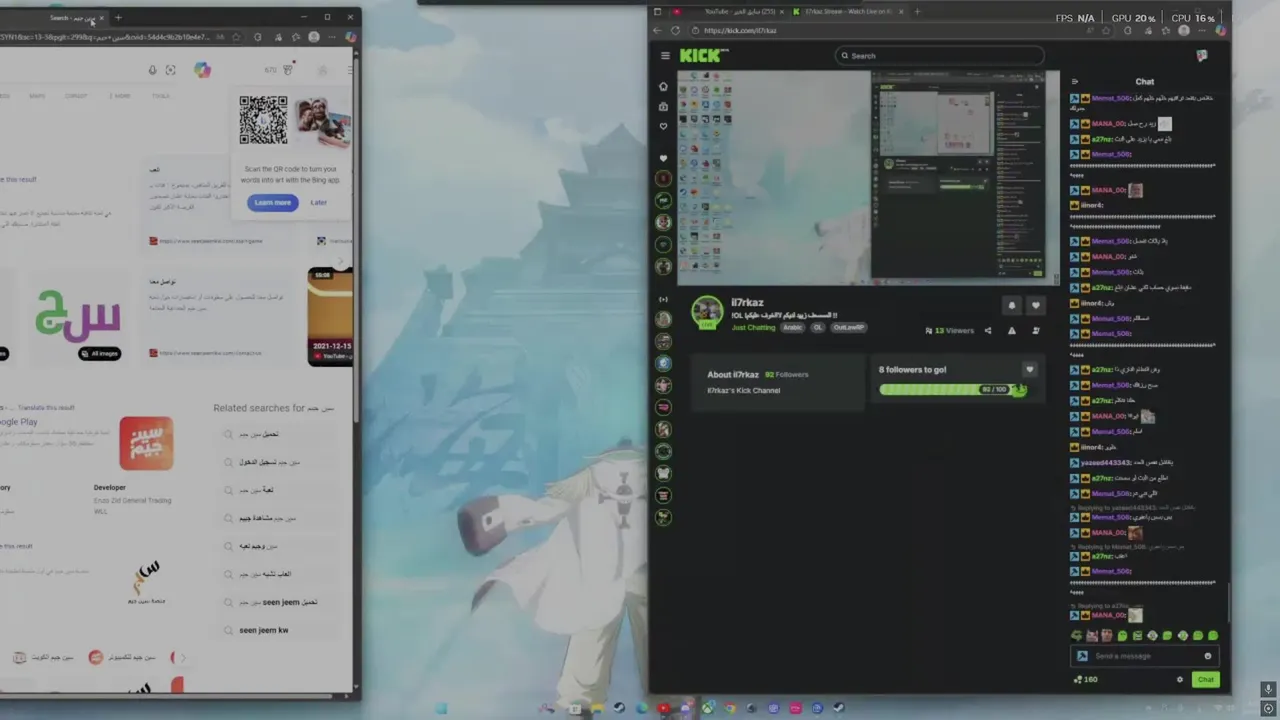
Task: Favorite this page star in left browser
Action: pos(236,37)
